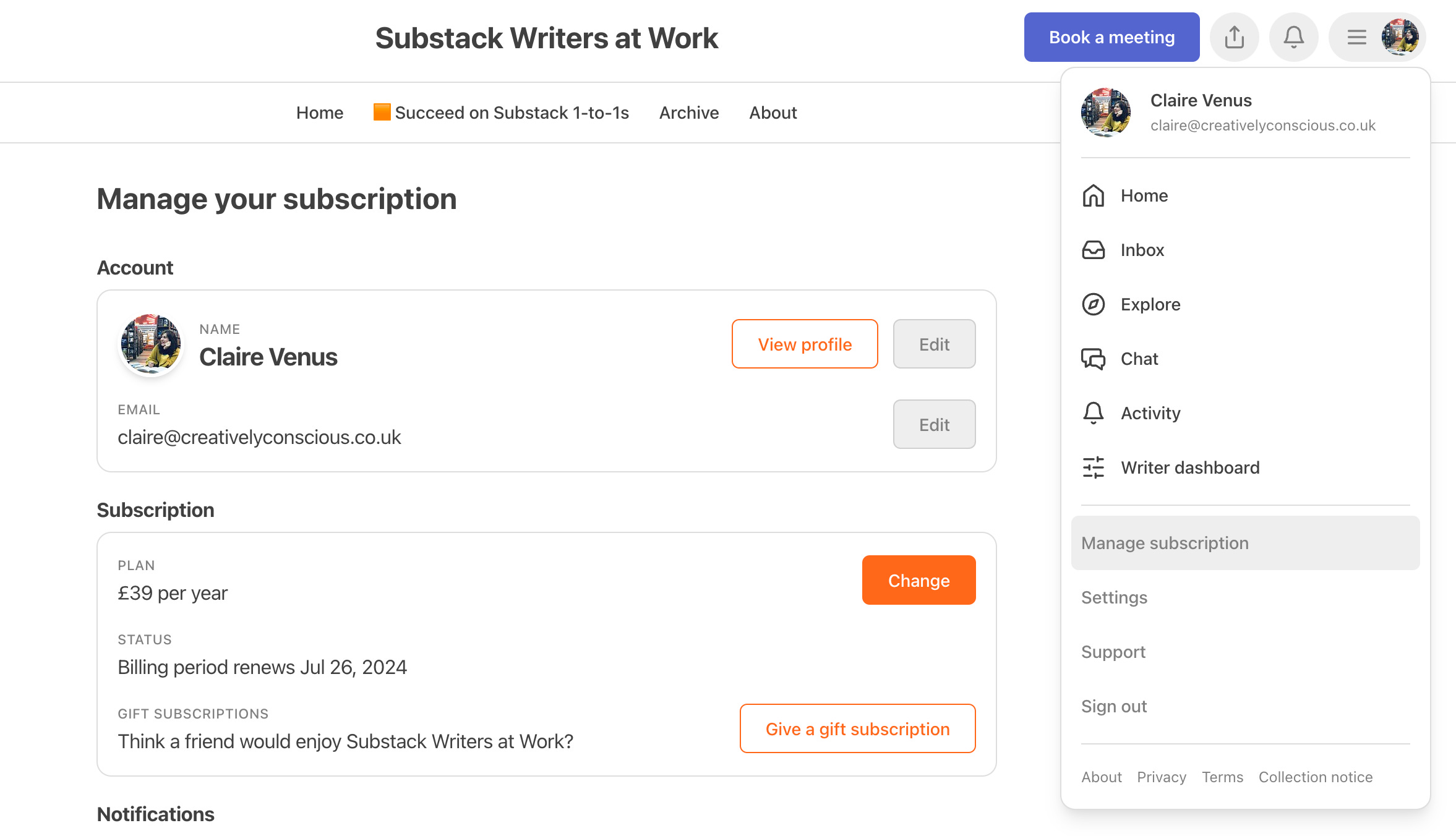This screenshot has width=1456, height=836.
Task: Click the notification bell icon in the header
Action: (x=1293, y=36)
